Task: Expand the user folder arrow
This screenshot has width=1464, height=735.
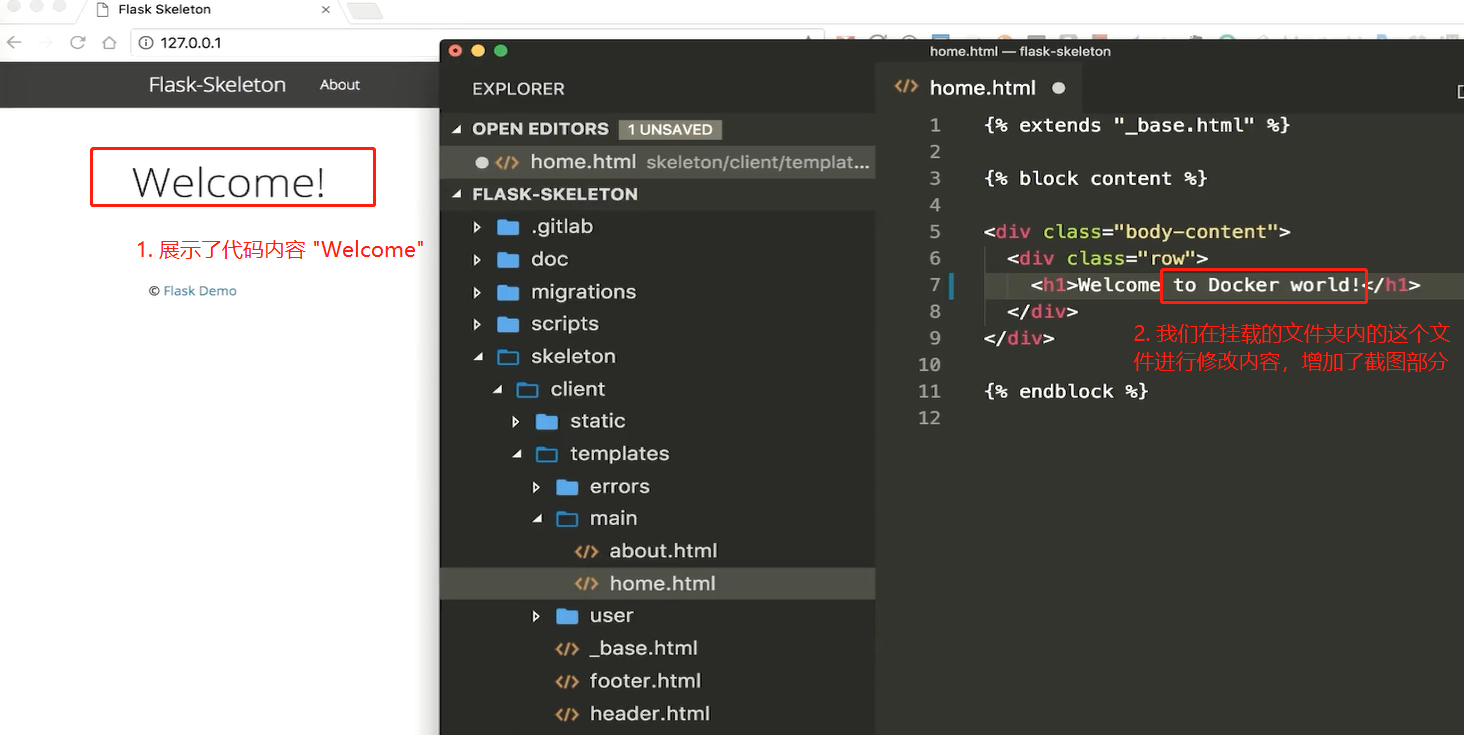Action: pyautogui.click(x=537, y=616)
